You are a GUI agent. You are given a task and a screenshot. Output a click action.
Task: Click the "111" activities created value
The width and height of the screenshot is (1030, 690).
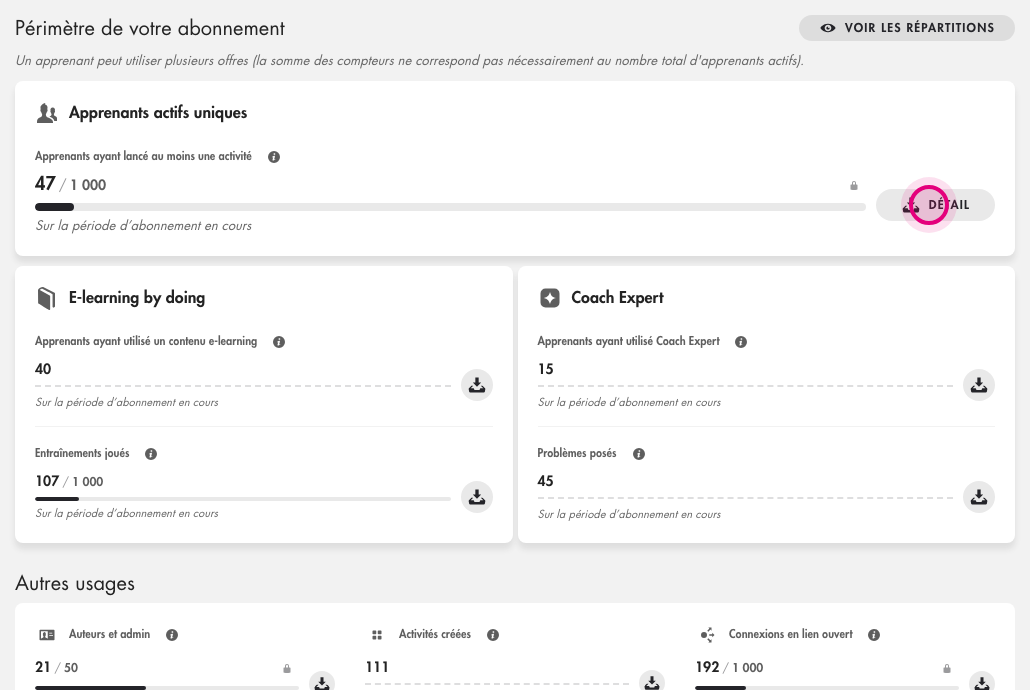377,667
